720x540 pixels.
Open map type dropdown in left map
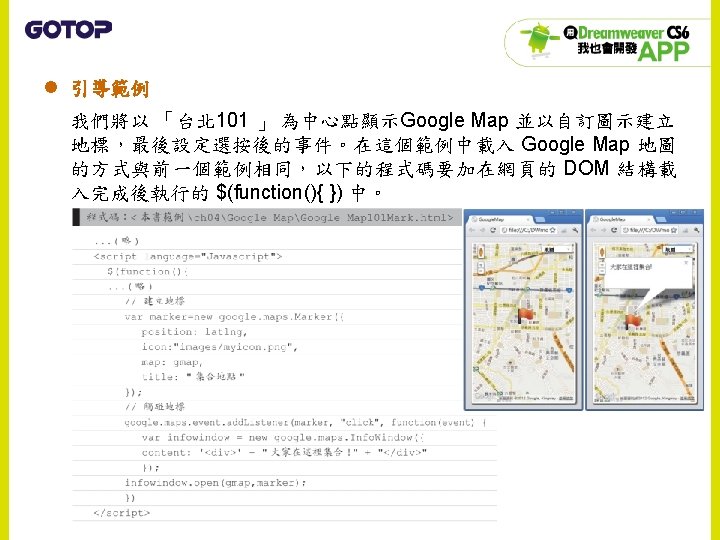point(557,250)
